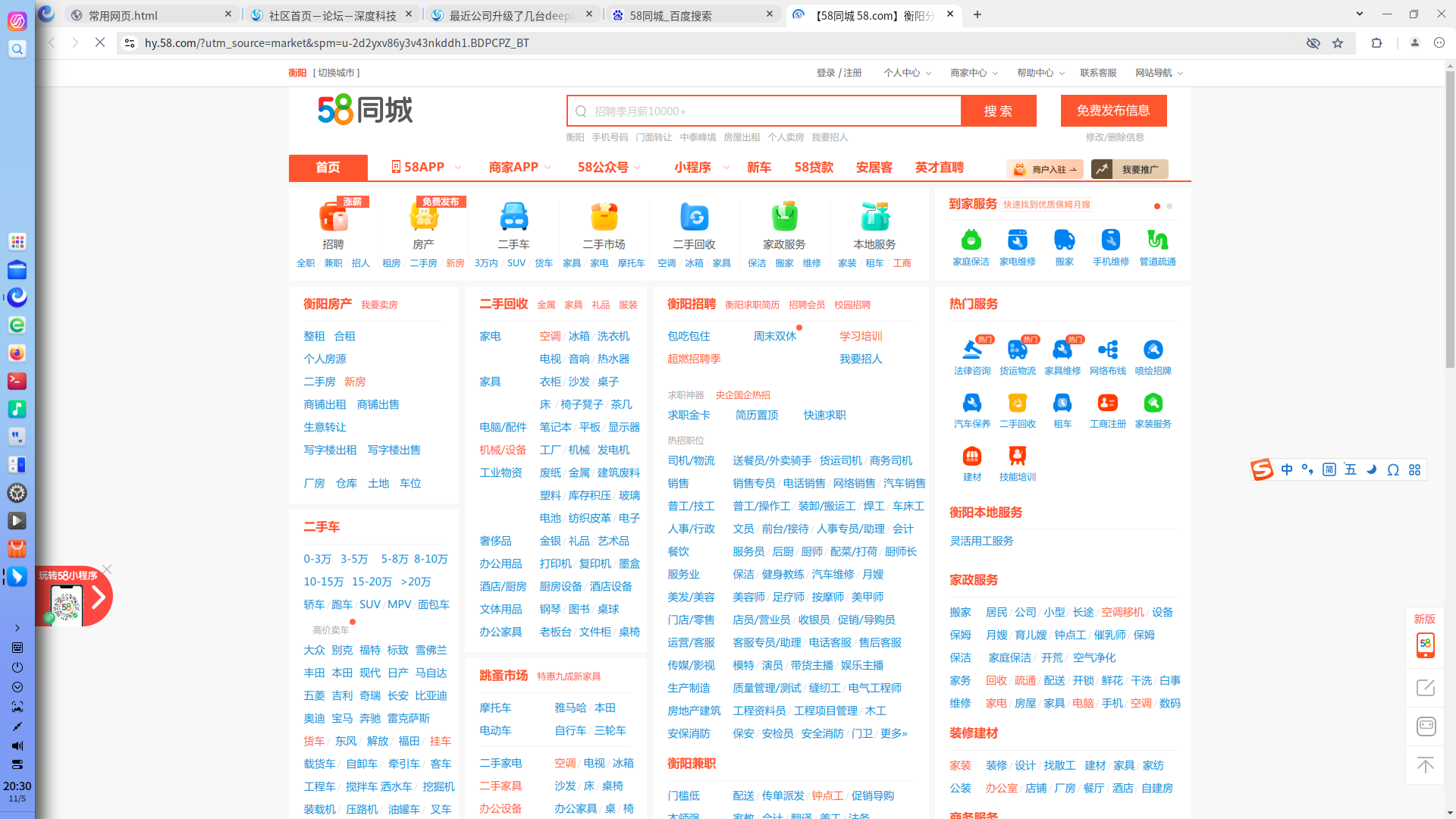This screenshot has width=1456, height=819.
Task: Toggle Sogou punctuation mode button
Action: (1307, 469)
